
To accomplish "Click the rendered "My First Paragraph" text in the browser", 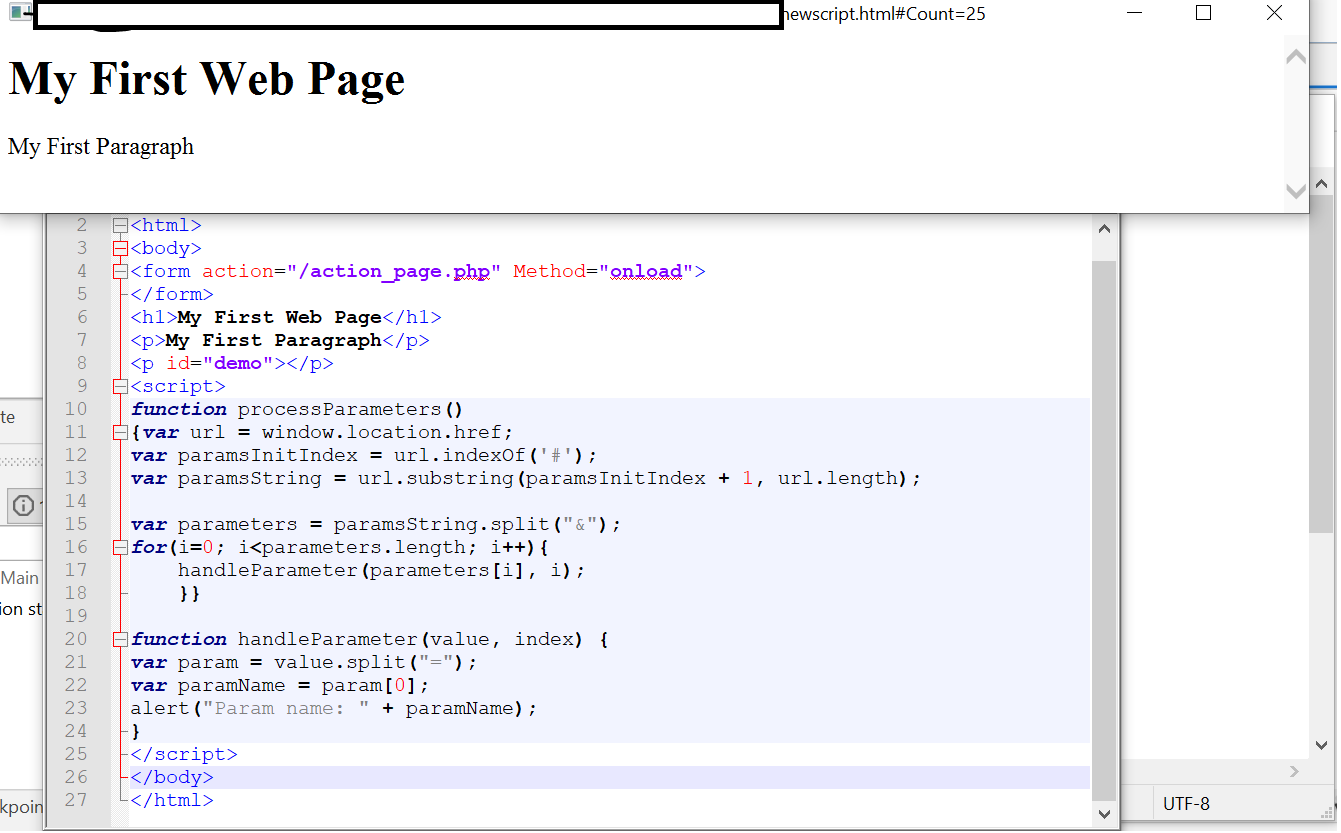I will point(101,147).
